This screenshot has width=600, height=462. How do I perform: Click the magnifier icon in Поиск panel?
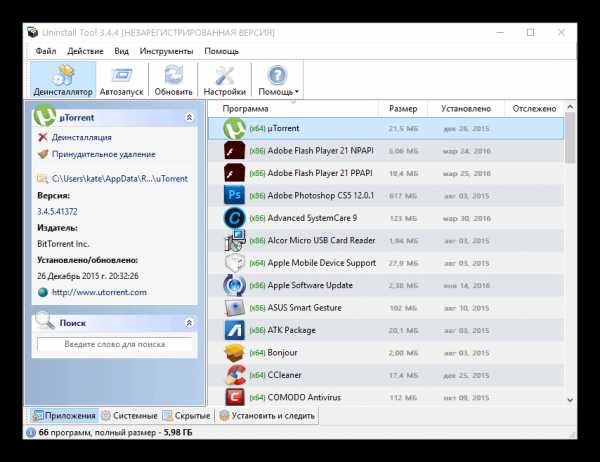[45, 321]
